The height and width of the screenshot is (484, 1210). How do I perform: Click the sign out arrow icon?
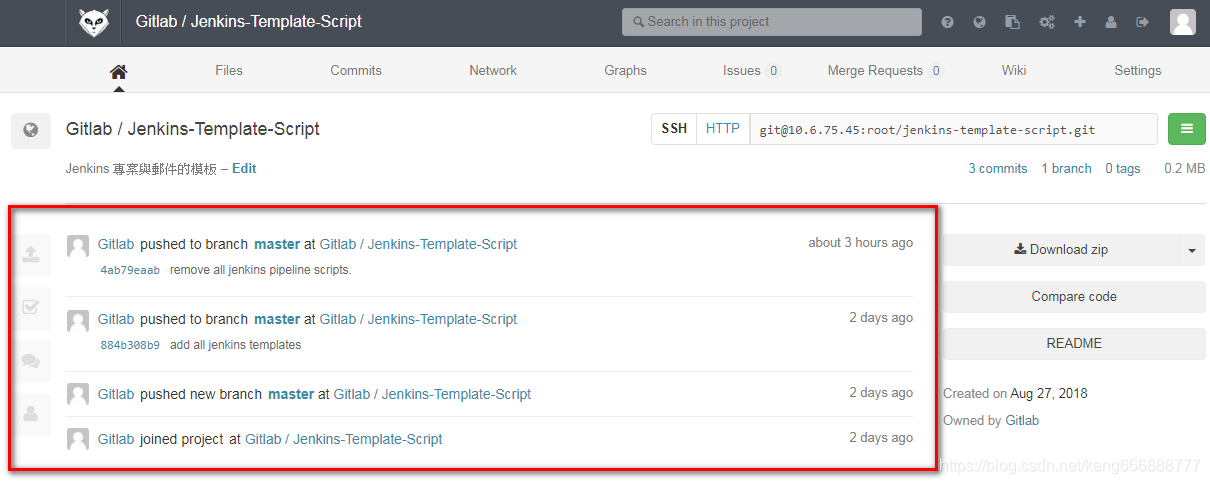[x=1143, y=22]
